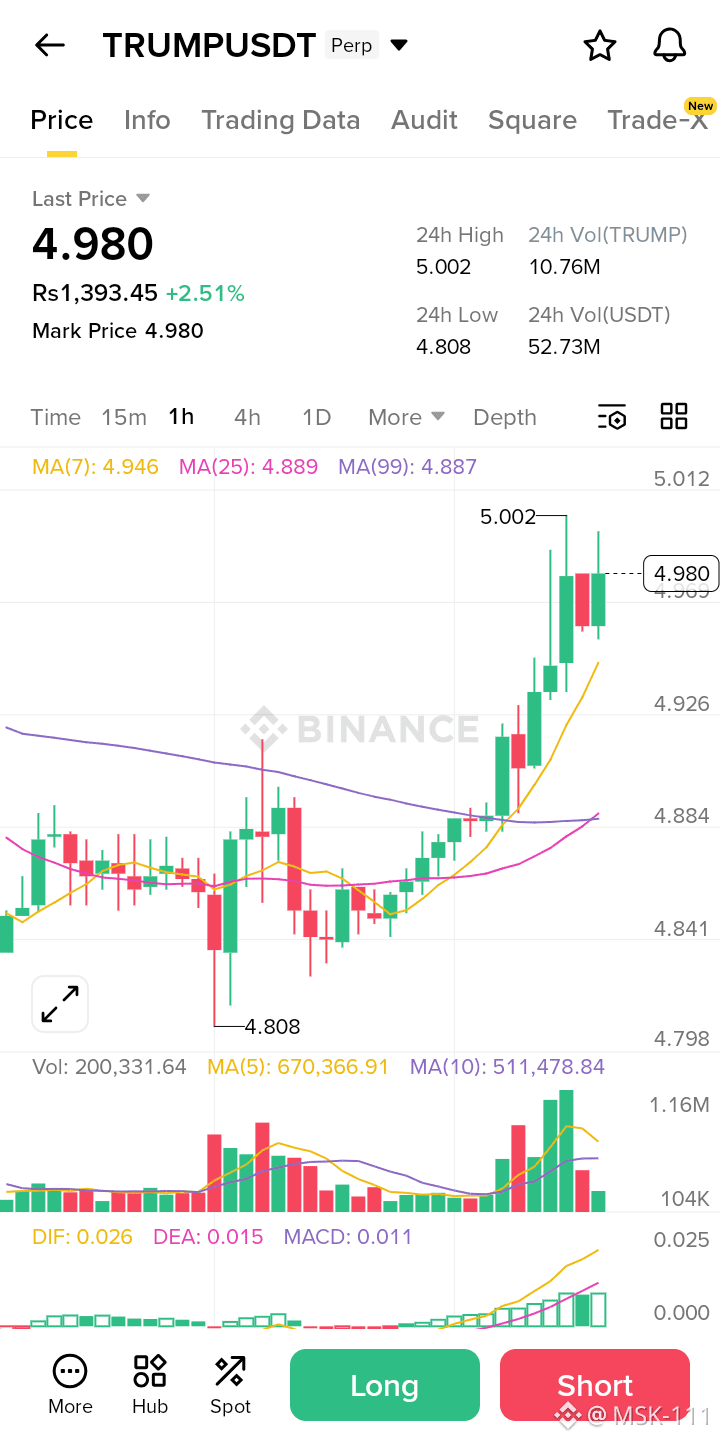The height and width of the screenshot is (1441, 720).
Task: Tap the 24h High value 5.002
Action: [443, 267]
